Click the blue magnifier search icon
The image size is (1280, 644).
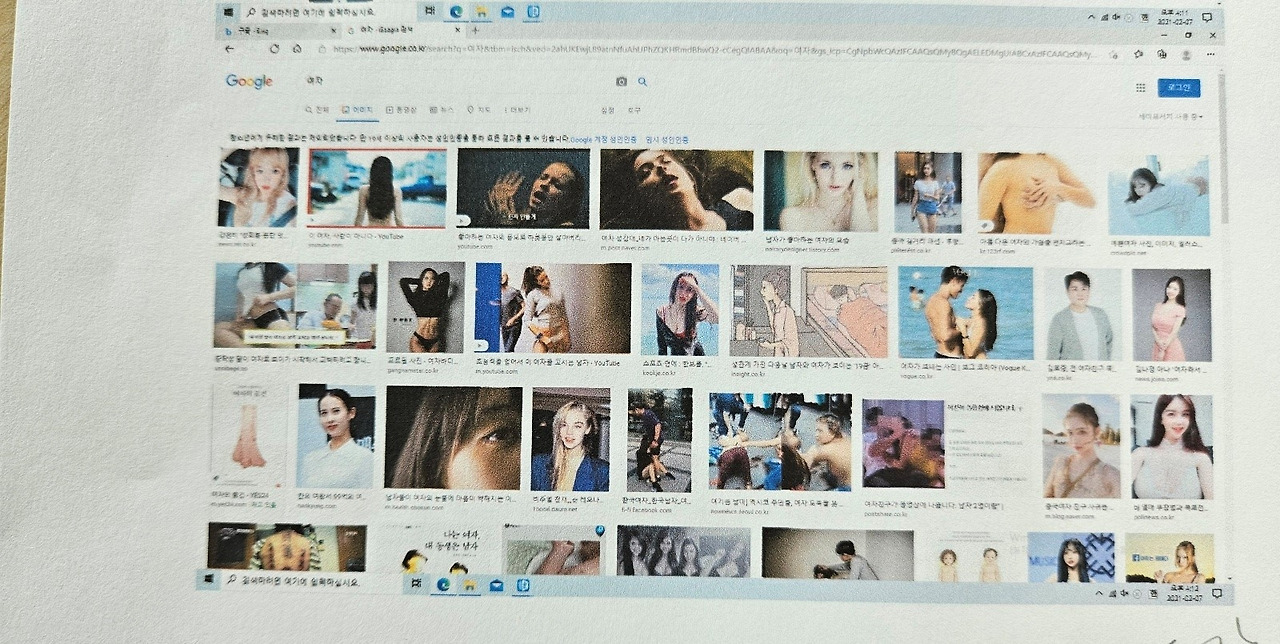click(x=642, y=82)
